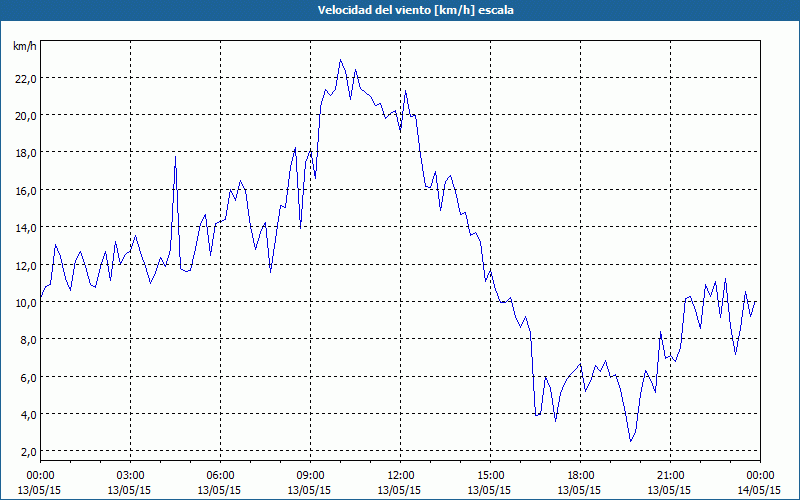Click the 03:00 time label
Image resolution: width=800 pixels, height=500 pixels.
coord(130,476)
